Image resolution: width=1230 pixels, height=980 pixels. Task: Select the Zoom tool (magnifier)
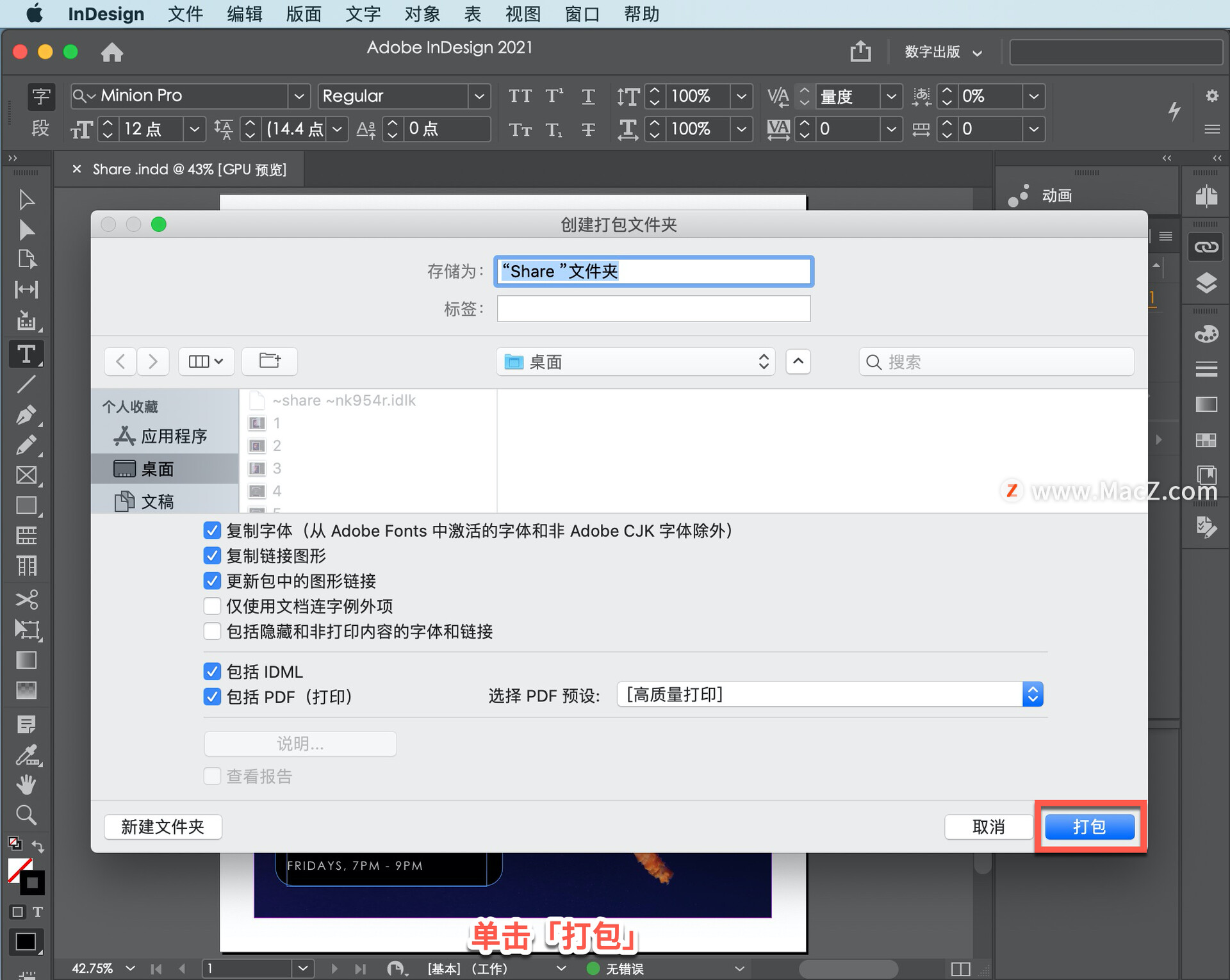[x=26, y=815]
